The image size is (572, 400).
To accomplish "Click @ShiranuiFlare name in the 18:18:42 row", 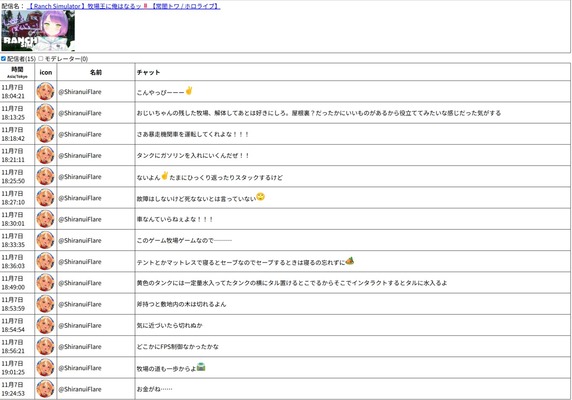I will tap(80, 134).
